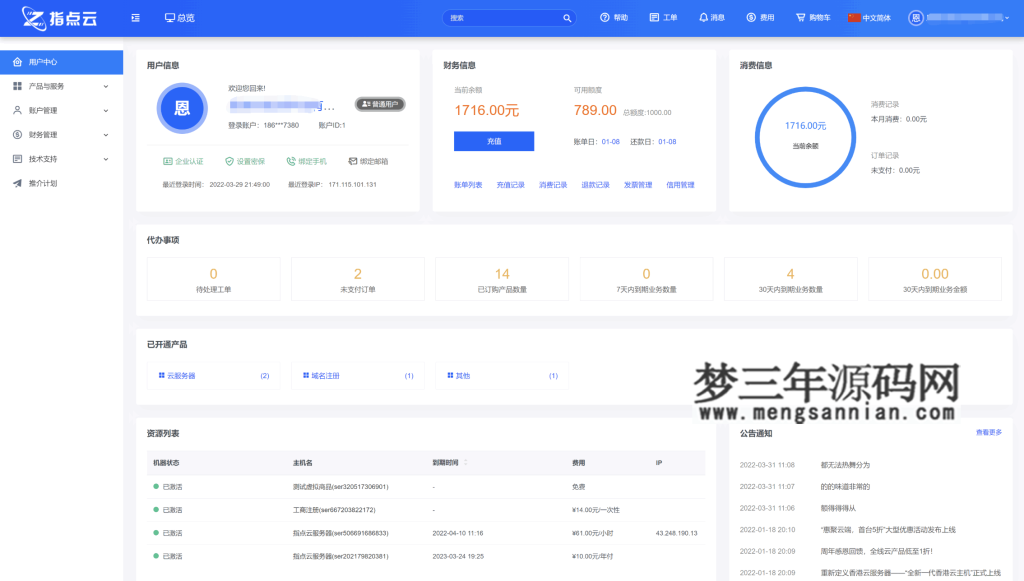1024x581 pixels.
Task: Open the account dropdown at top right
Action: point(960,17)
